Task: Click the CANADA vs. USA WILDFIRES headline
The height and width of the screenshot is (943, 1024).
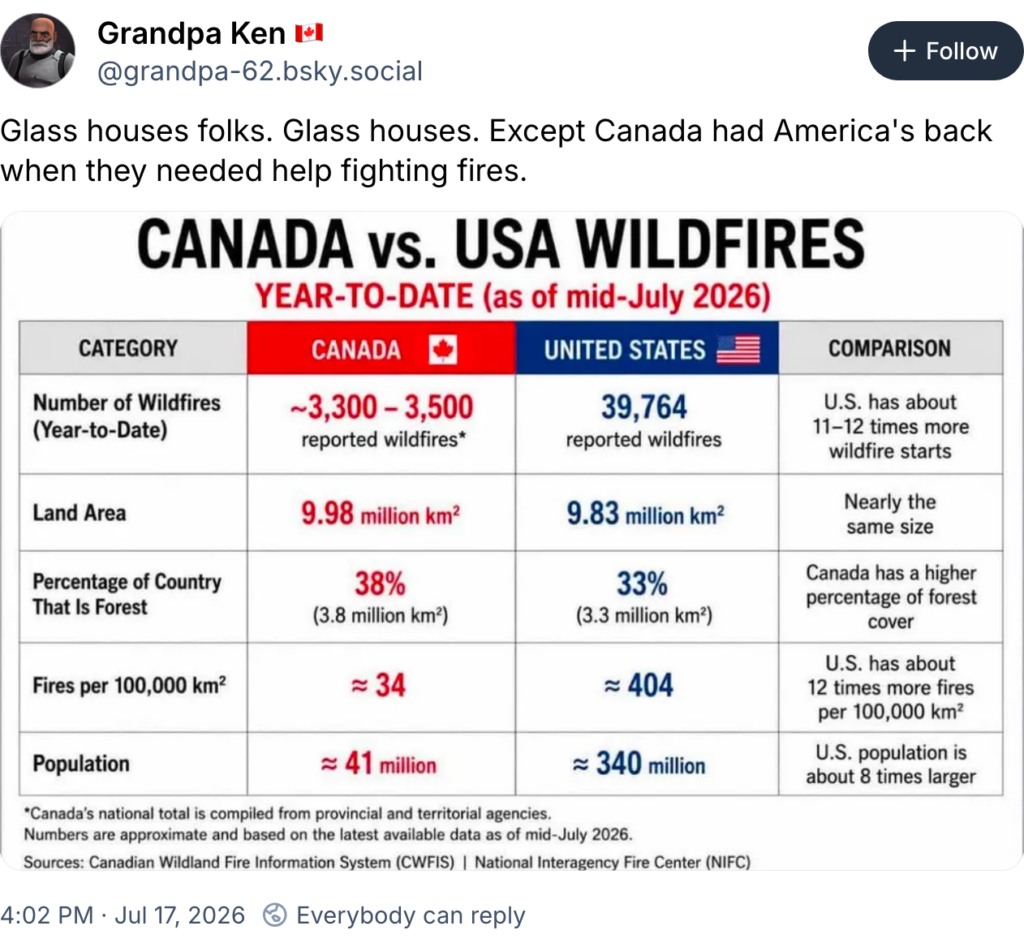Action: tap(501, 244)
